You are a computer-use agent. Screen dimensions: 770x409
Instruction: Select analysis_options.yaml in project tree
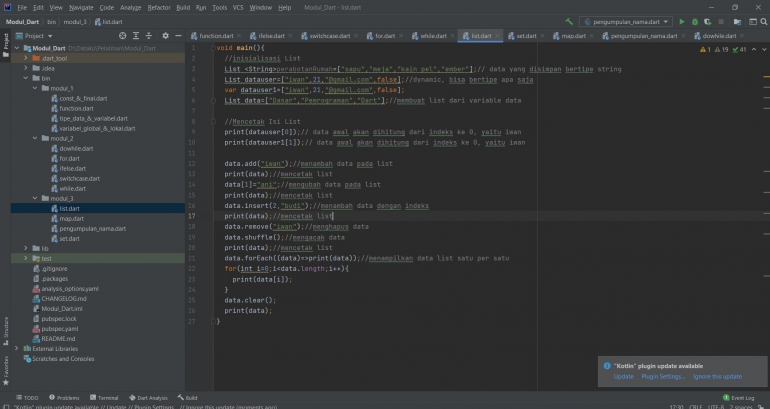tap(69, 289)
